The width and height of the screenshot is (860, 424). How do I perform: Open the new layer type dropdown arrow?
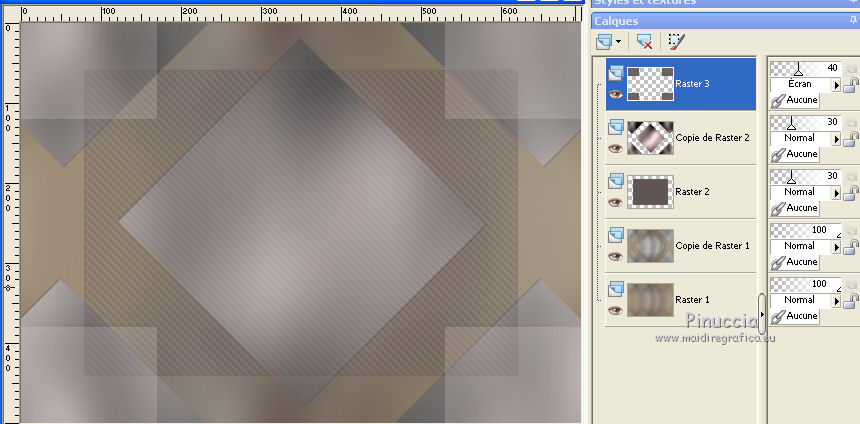(x=619, y=42)
